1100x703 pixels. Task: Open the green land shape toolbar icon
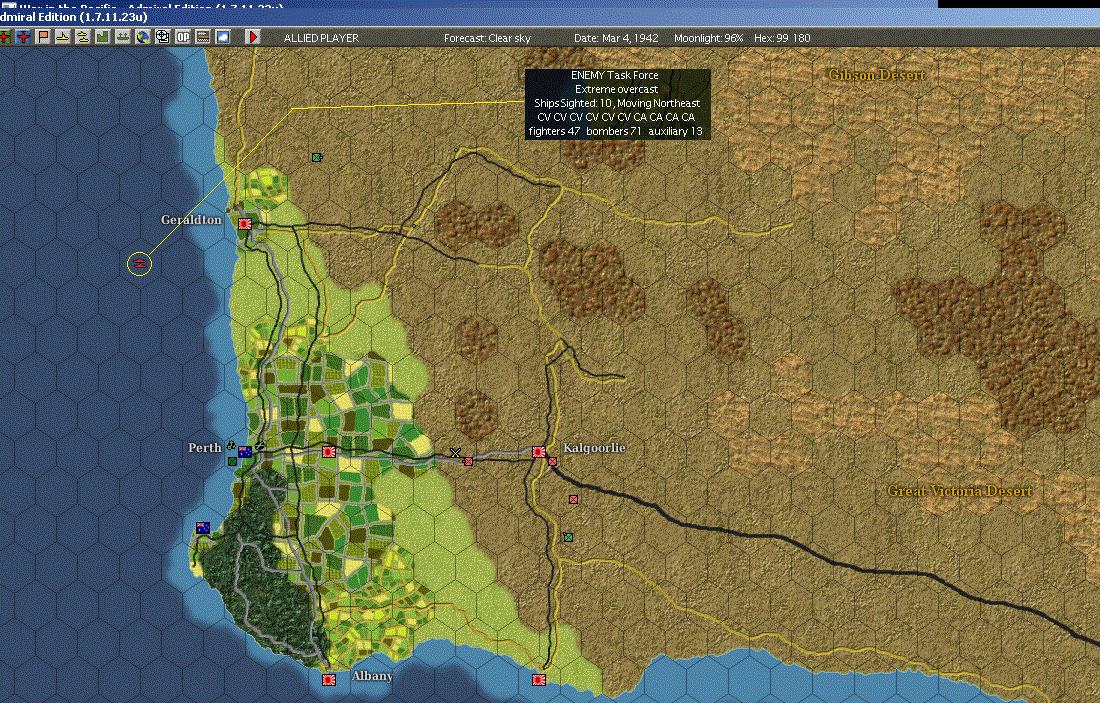pos(102,37)
